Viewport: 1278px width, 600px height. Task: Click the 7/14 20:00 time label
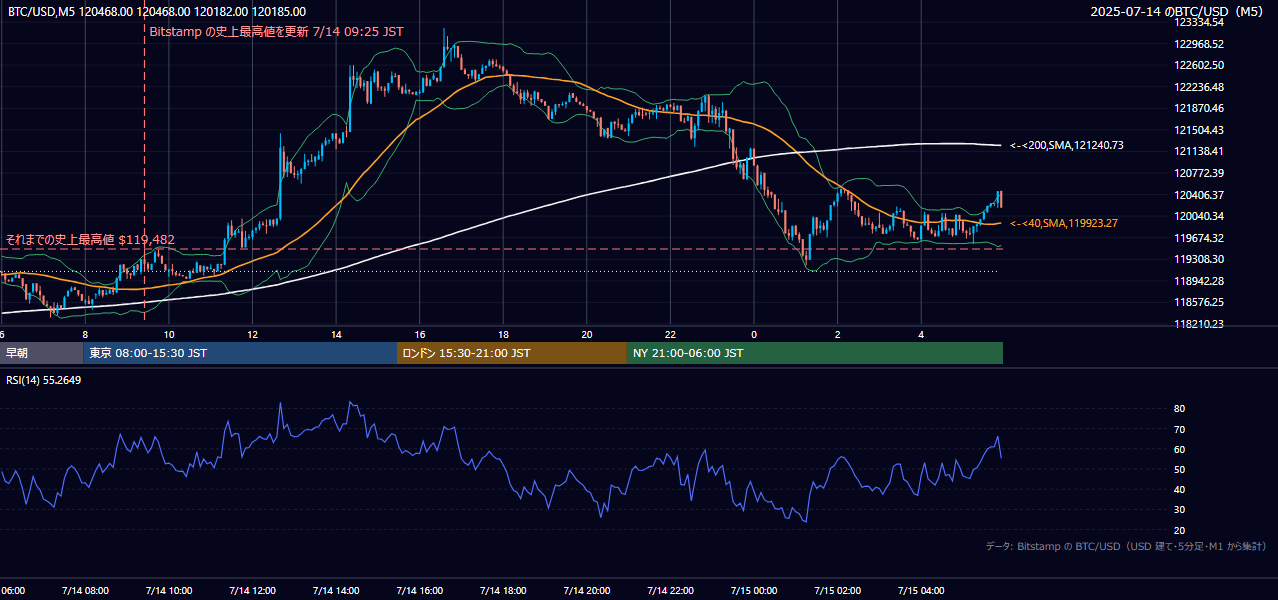[587, 591]
